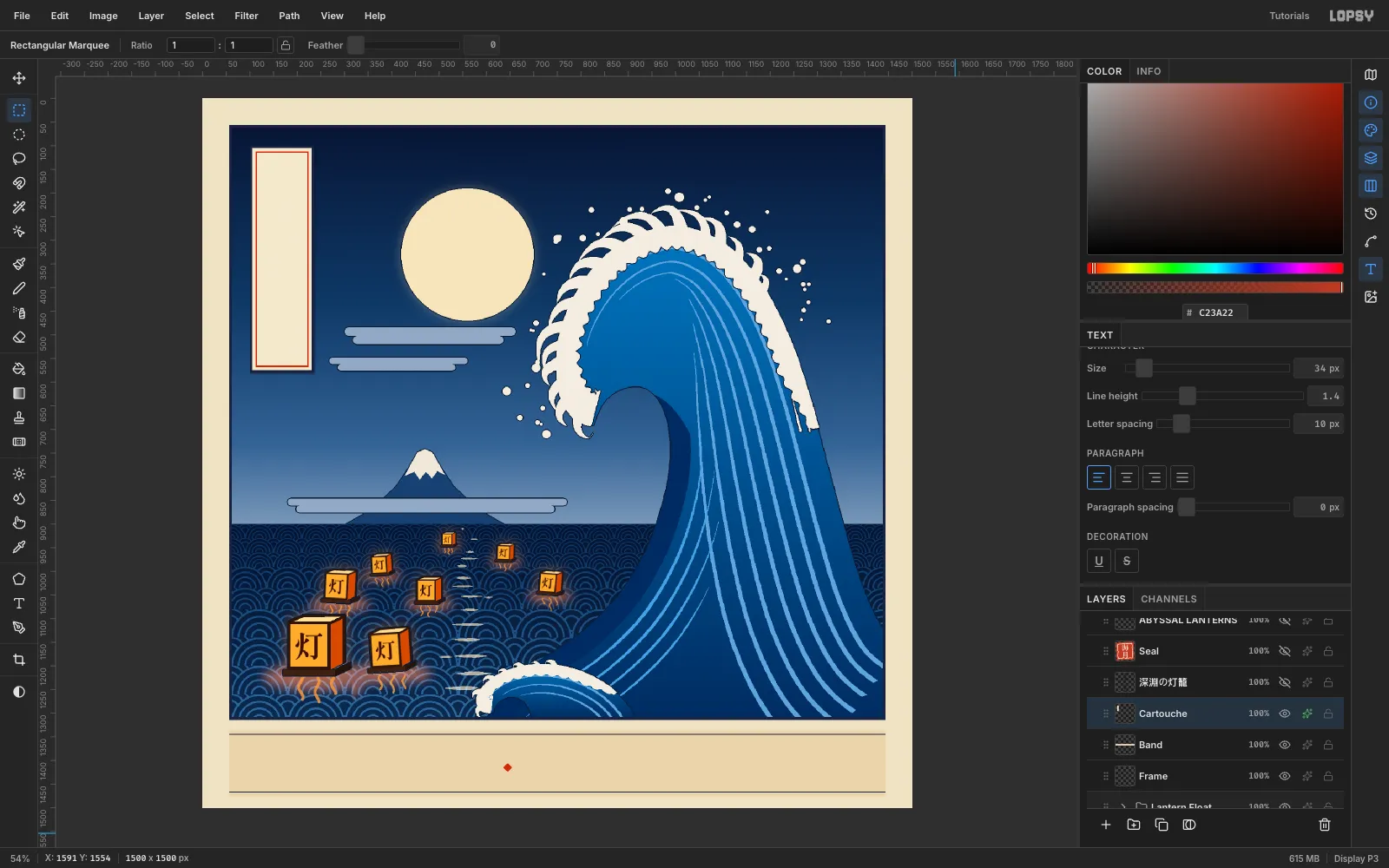Align paragraph text right

(x=1155, y=477)
